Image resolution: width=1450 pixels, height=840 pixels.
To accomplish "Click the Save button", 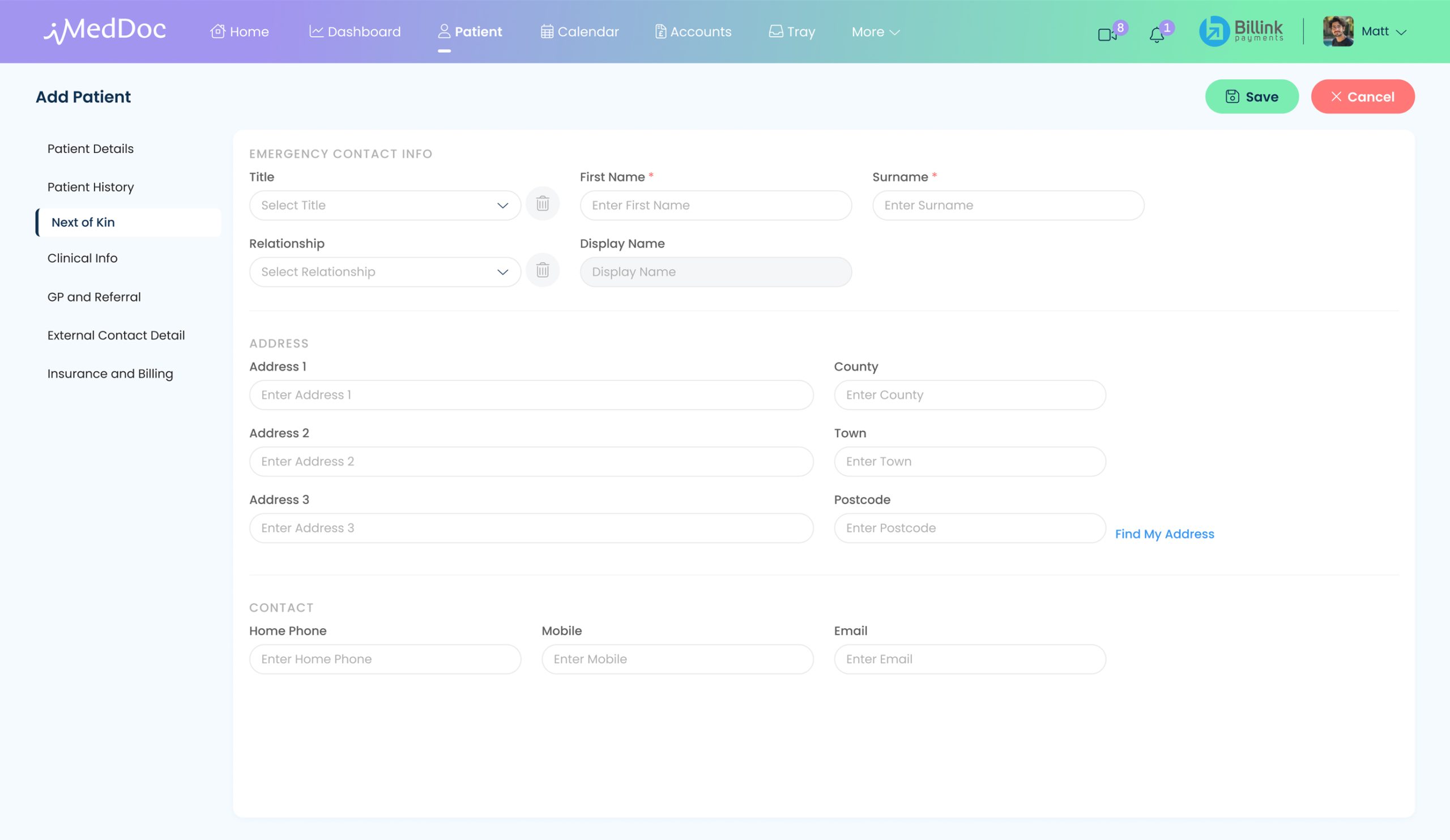I will click(x=1252, y=96).
